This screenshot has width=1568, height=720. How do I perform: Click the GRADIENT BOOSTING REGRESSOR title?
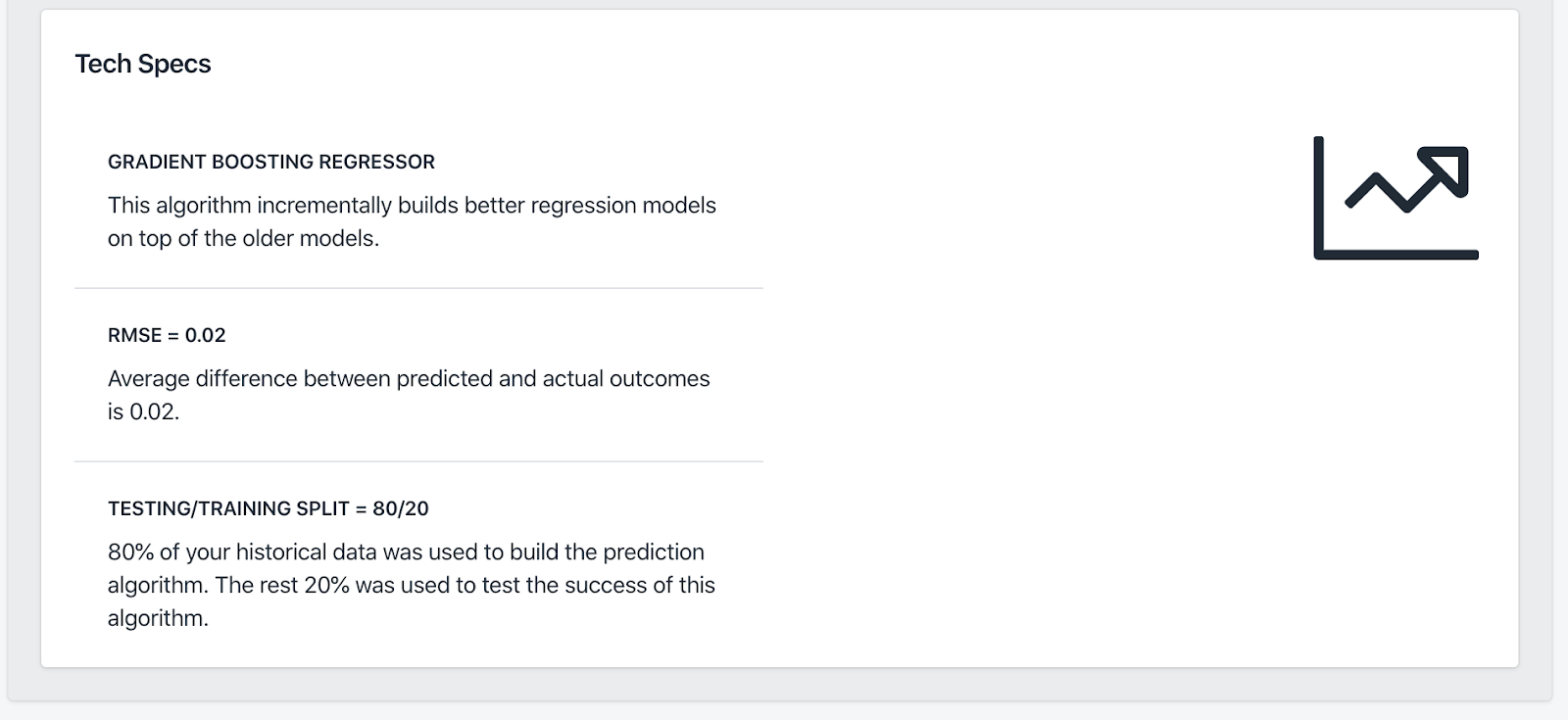(x=271, y=162)
